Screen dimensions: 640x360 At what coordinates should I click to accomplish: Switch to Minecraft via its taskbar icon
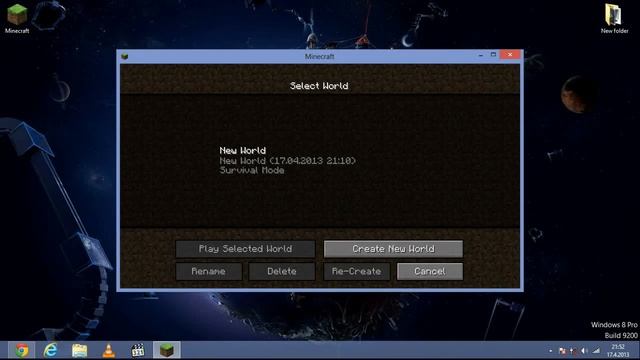pos(167,350)
